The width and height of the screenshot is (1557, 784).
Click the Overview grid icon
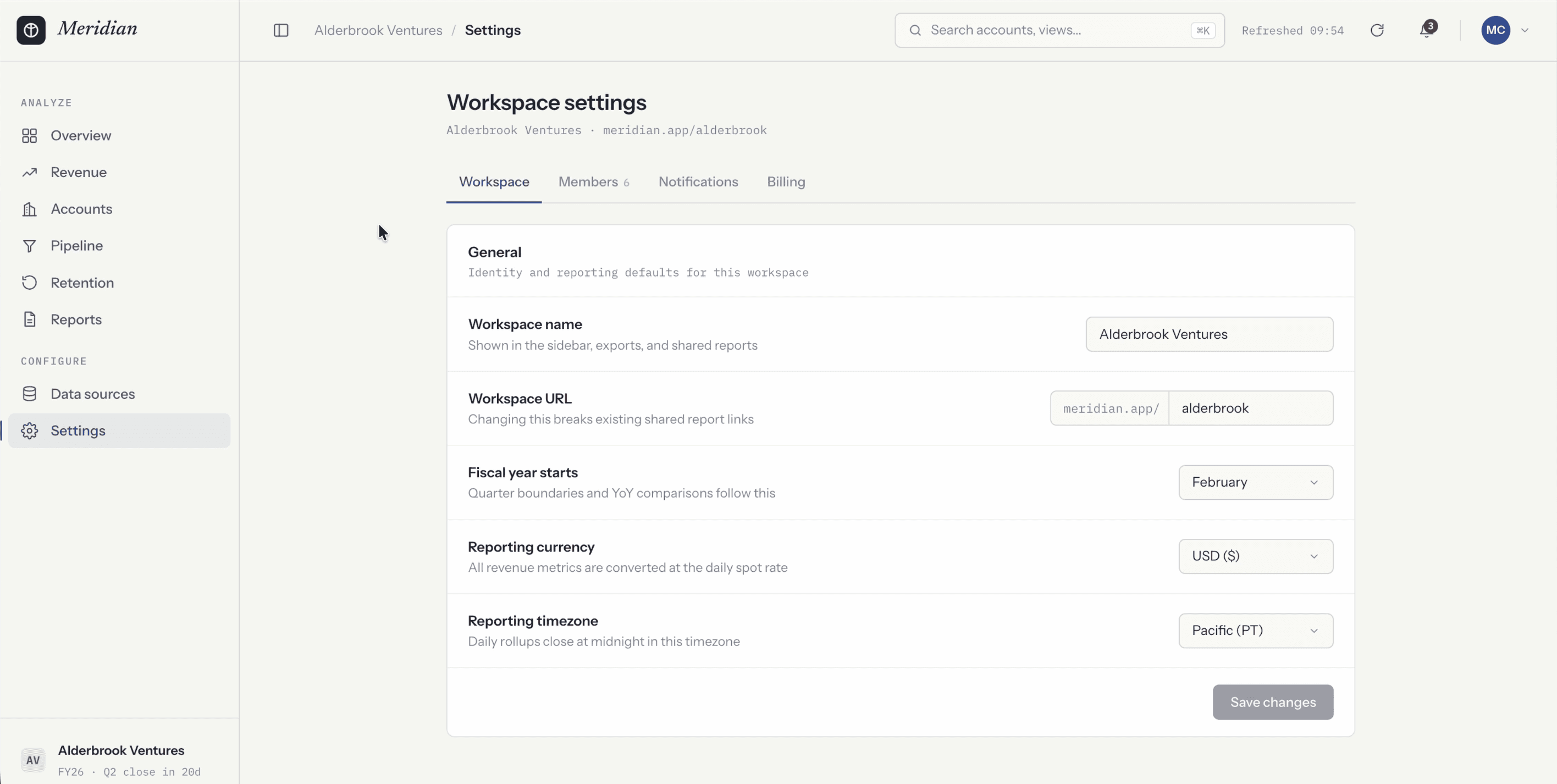click(x=30, y=135)
